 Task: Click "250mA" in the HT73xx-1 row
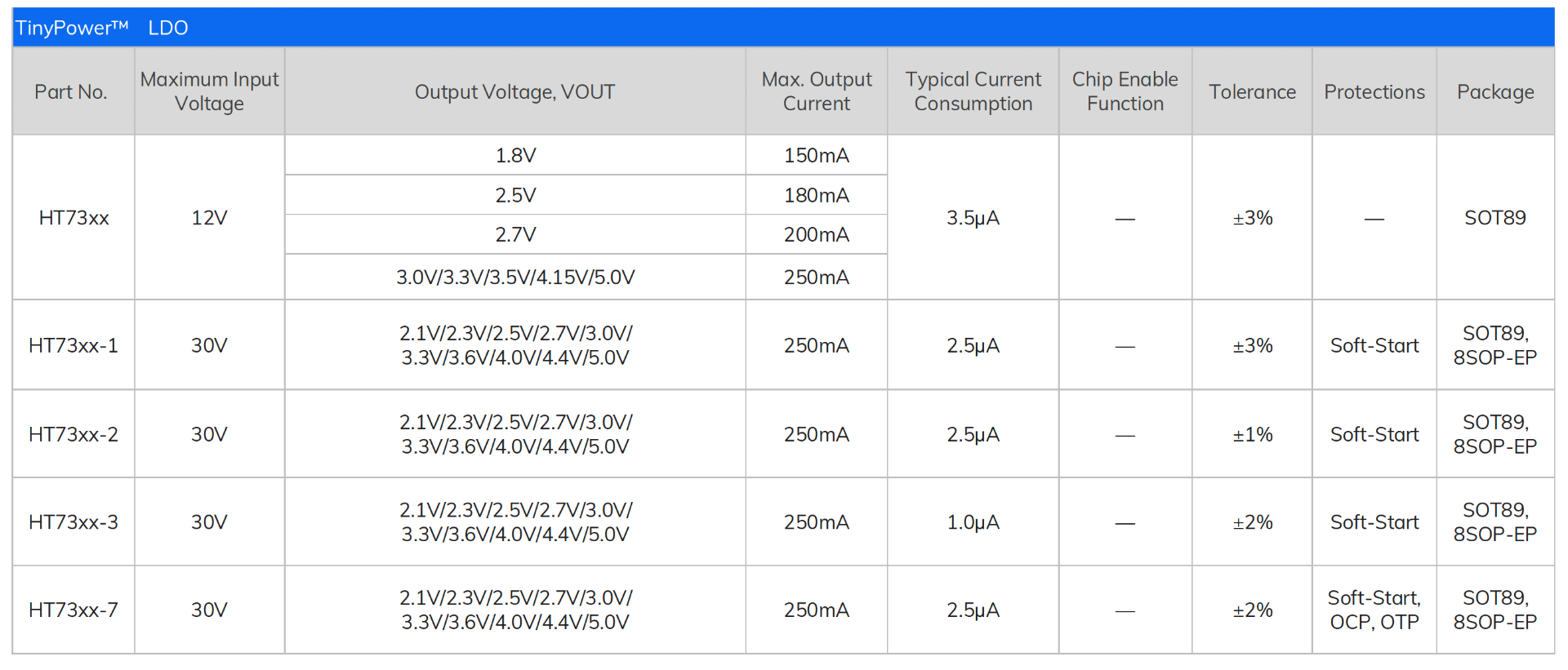click(817, 345)
